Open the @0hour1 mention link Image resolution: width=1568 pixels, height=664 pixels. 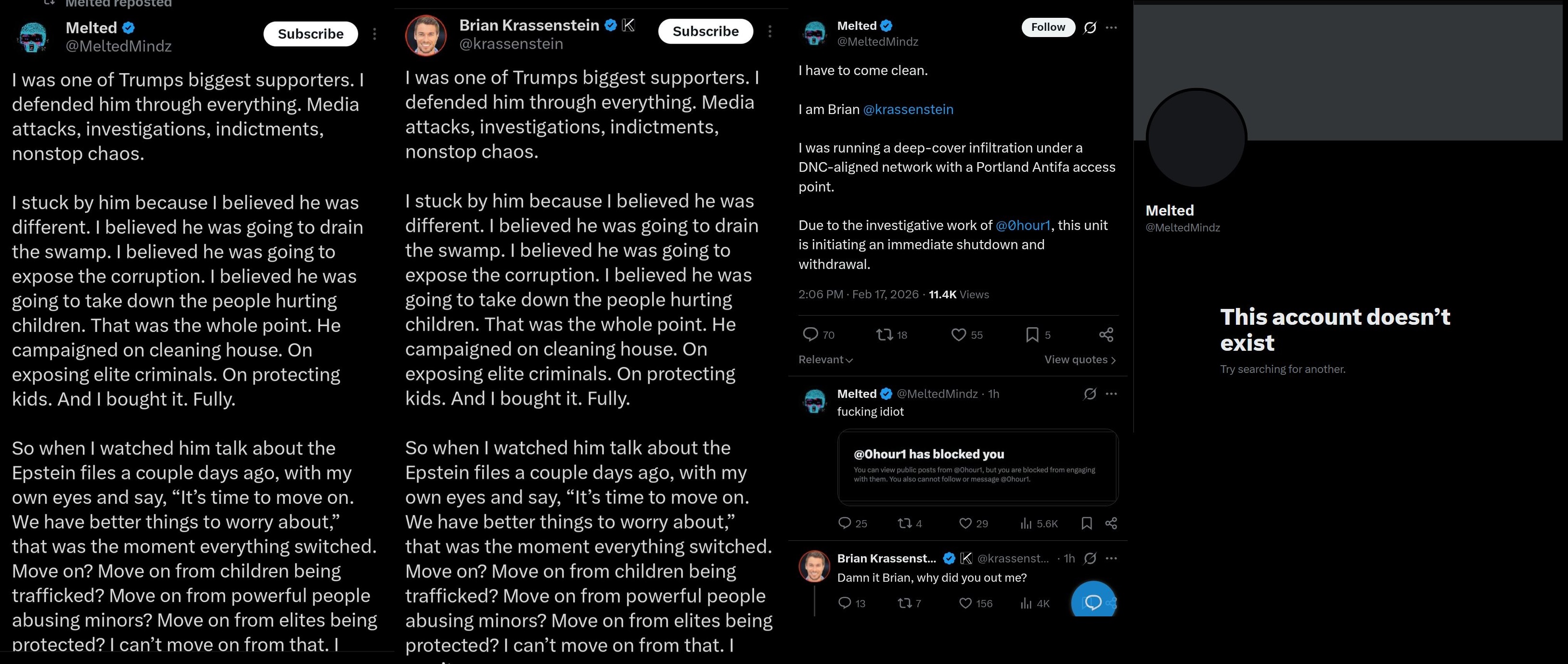point(1023,225)
